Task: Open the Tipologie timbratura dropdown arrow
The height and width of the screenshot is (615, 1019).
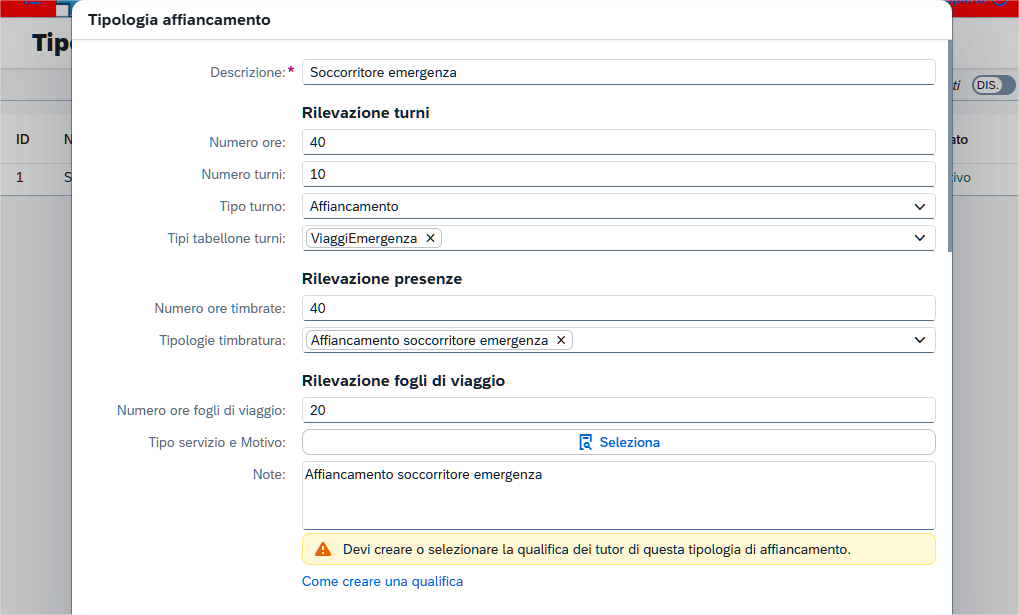Action: [919, 340]
